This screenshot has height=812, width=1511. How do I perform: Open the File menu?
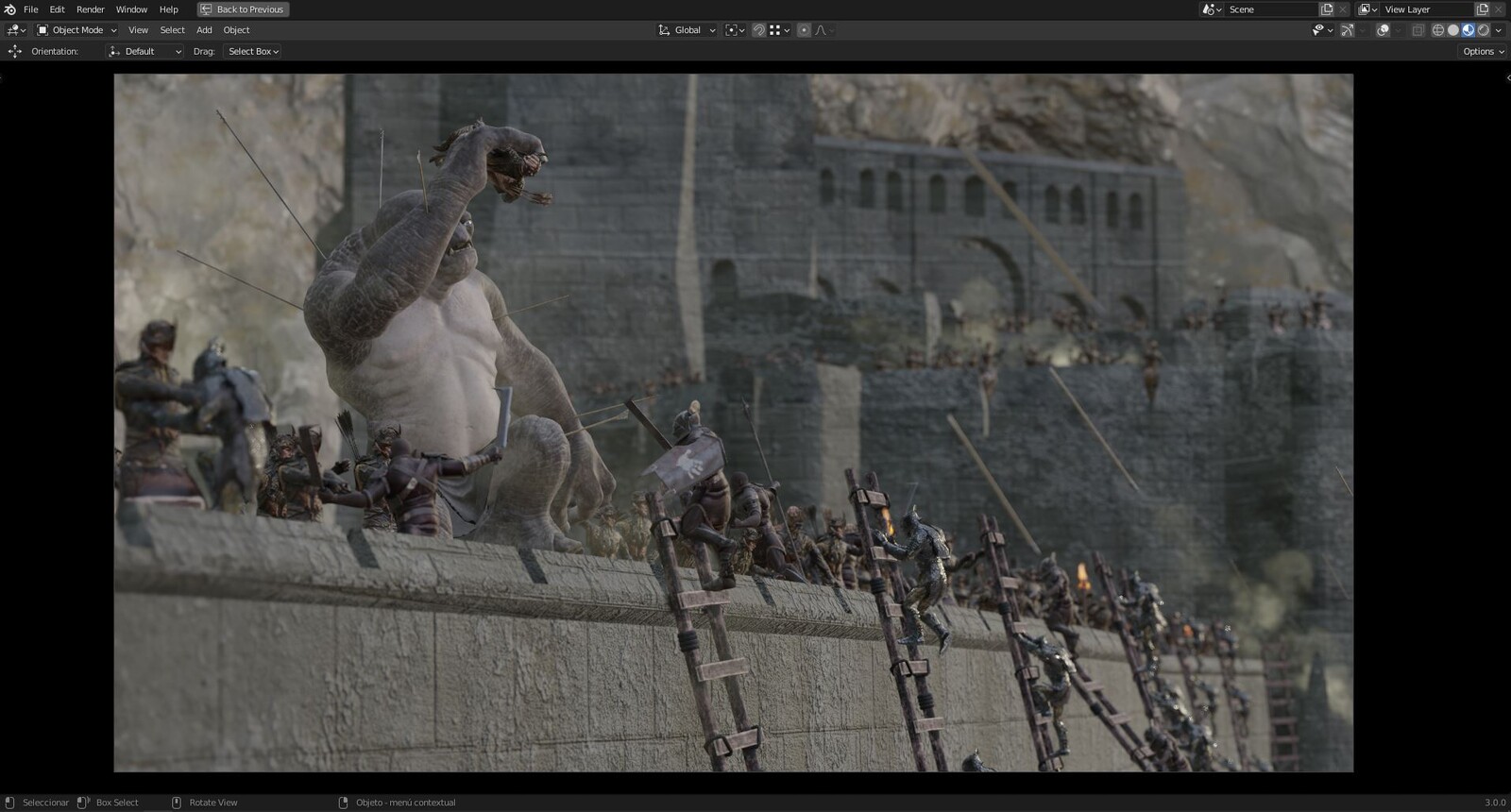pyautogui.click(x=31, y=9)
